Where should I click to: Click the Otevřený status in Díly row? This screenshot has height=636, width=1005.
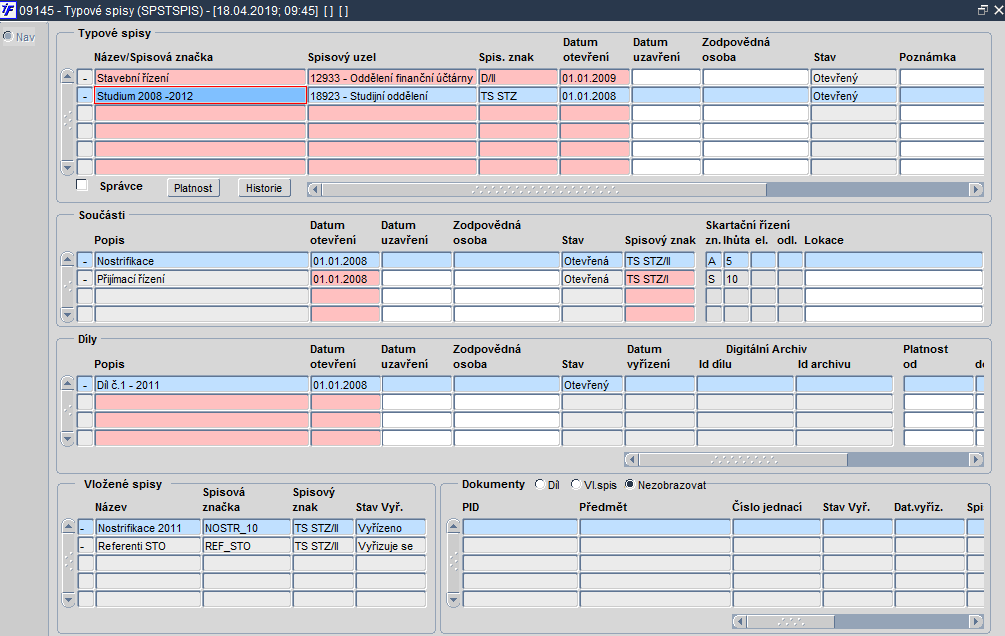point(592,385)
